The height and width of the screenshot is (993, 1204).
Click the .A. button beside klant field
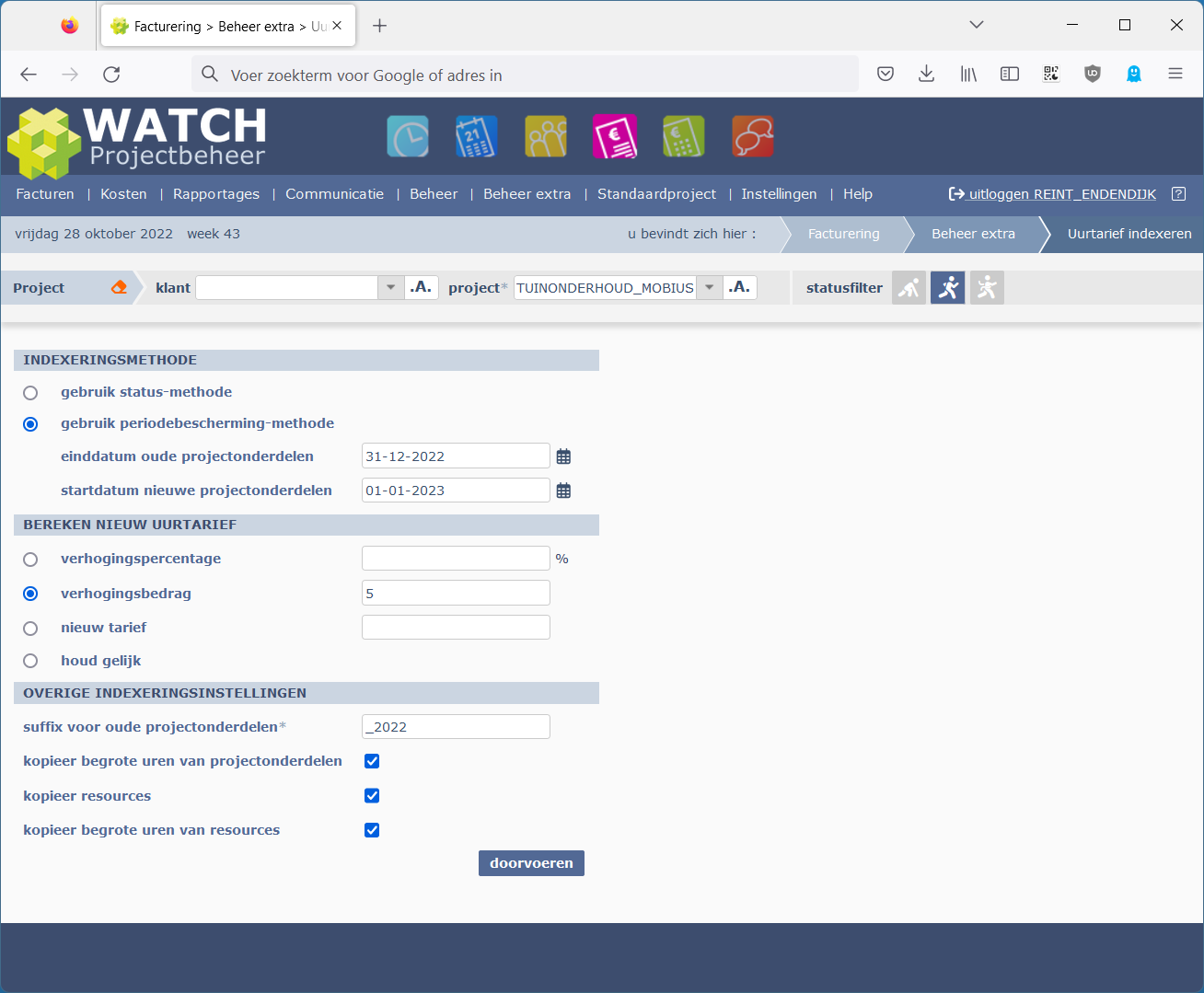coord(422,287)
